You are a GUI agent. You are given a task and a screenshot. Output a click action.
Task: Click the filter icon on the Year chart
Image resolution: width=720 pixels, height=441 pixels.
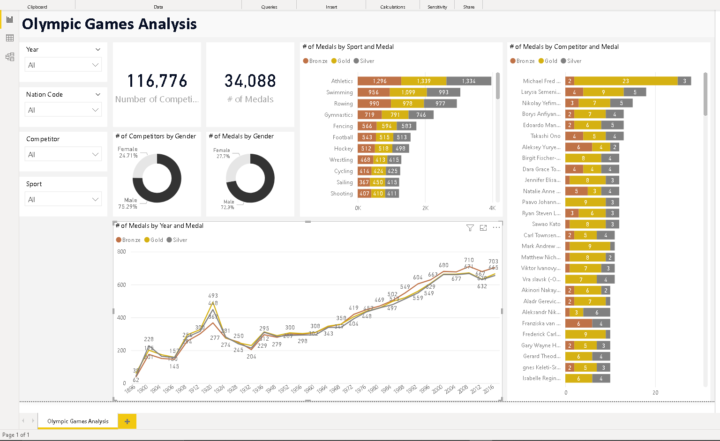point(470,228)
